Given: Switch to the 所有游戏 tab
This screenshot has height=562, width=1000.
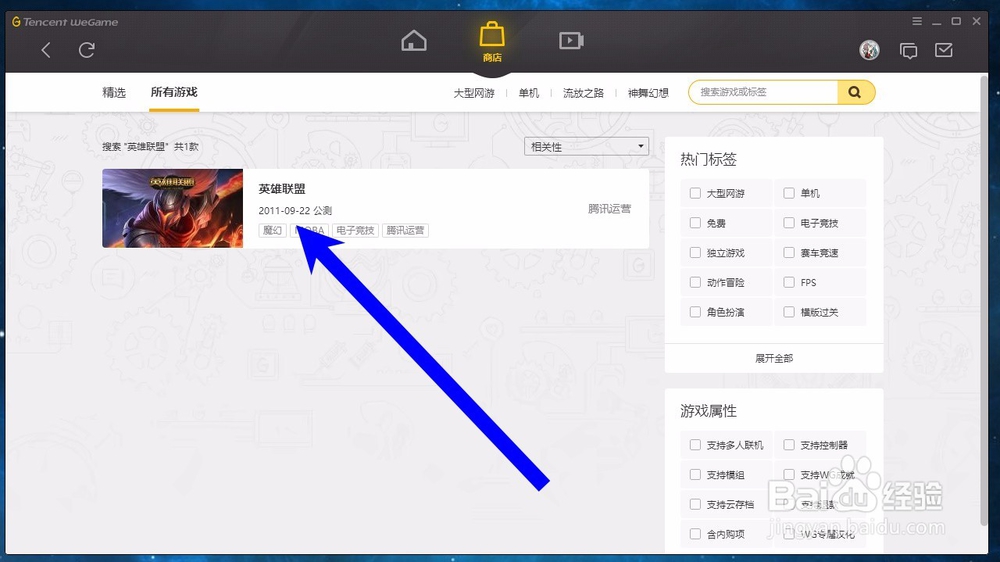Looking at the screenshot, I should coord(174,92).
